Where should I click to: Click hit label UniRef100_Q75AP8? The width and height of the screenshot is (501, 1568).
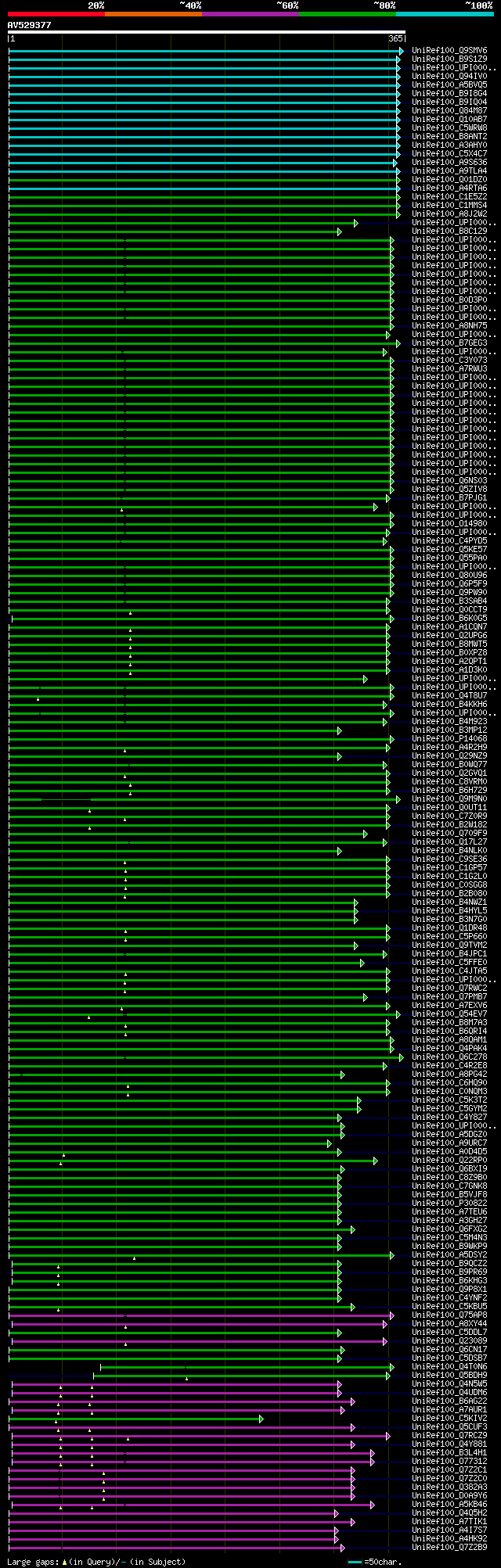point(449,1315)
